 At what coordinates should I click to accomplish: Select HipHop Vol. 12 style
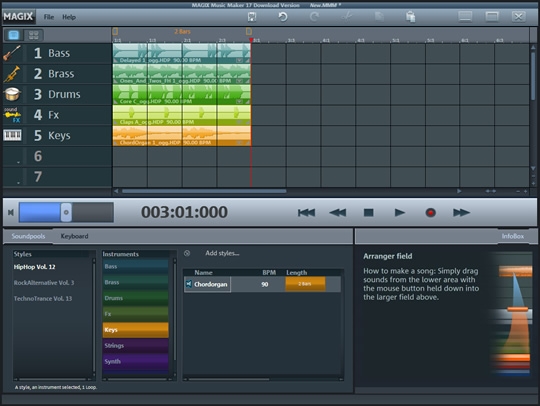click(34, 267)
